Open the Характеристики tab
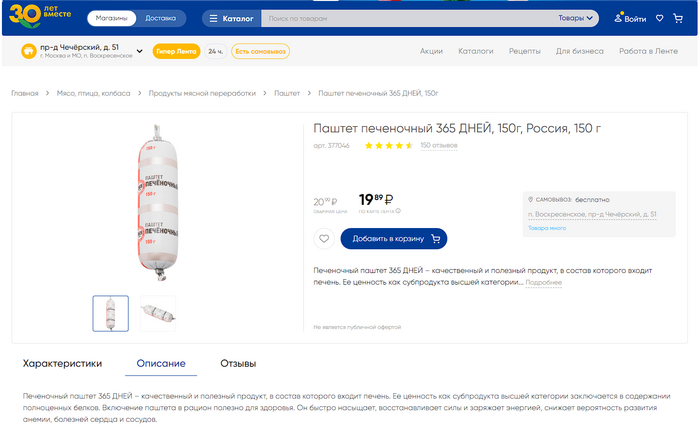The width and height of the screenshot is (700, 430). [x=62, y=363]
